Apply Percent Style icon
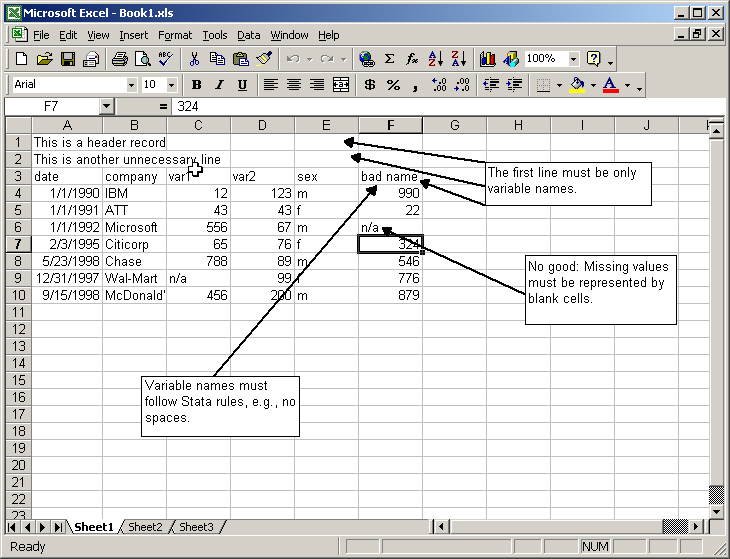The height and width of the screenshot is (559, 730). point(393,85)
